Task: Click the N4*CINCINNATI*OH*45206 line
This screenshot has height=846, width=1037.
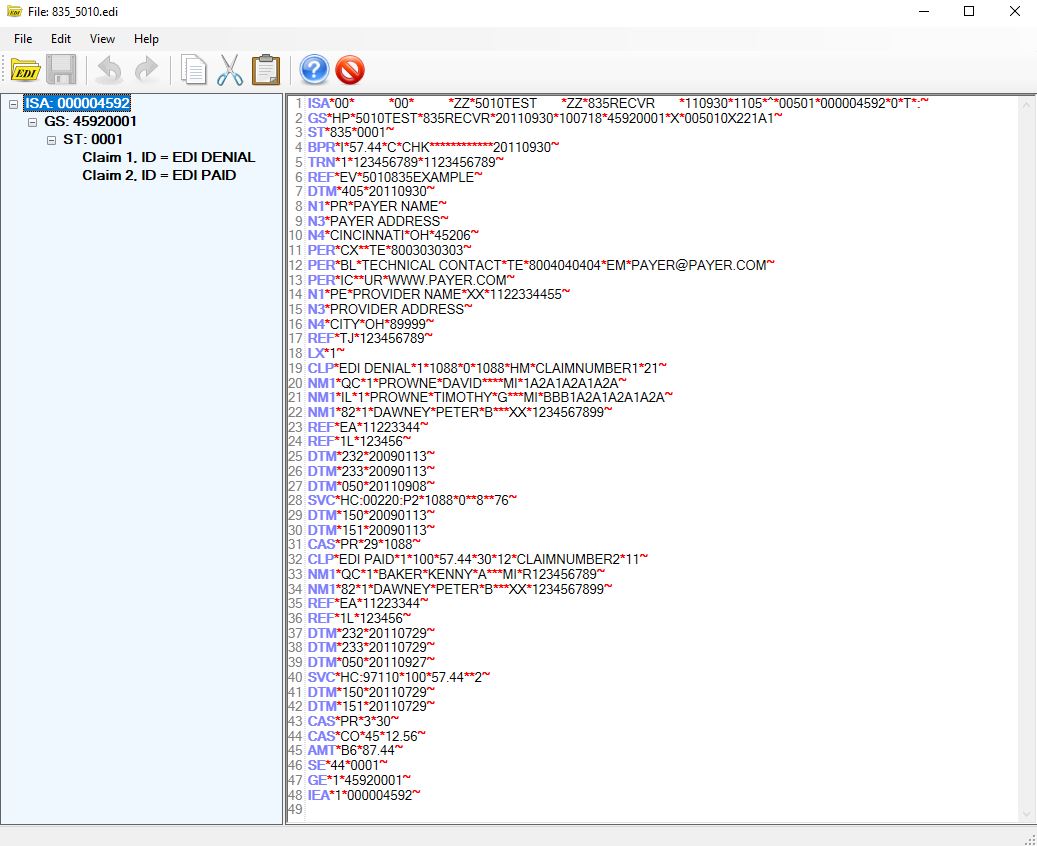Action: [x=393, y=235]
